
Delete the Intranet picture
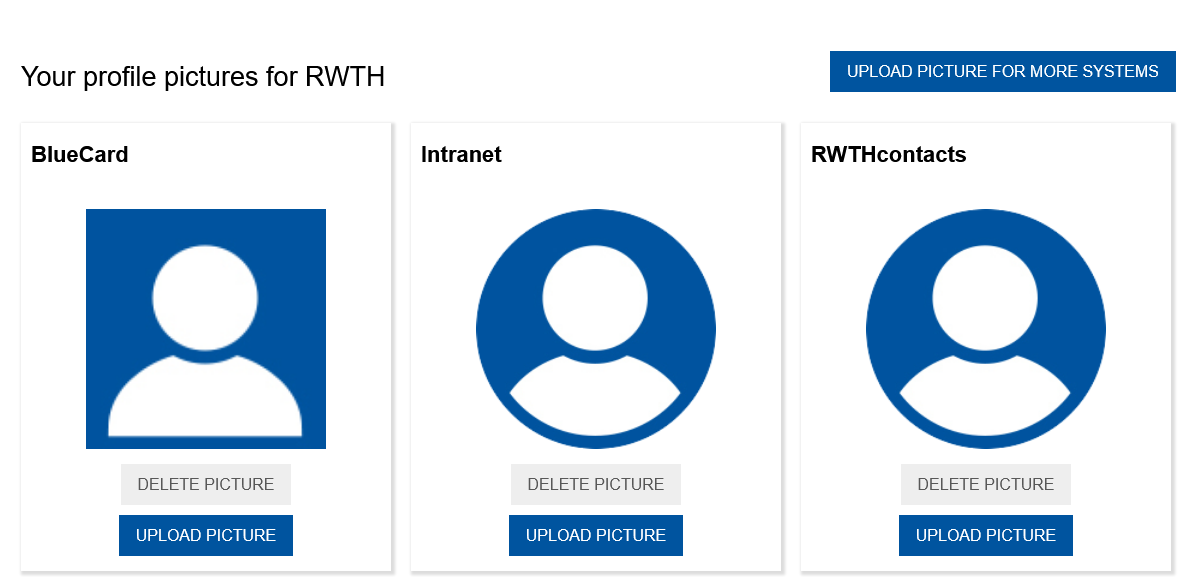pyautogui.click(x=595, y=484)
